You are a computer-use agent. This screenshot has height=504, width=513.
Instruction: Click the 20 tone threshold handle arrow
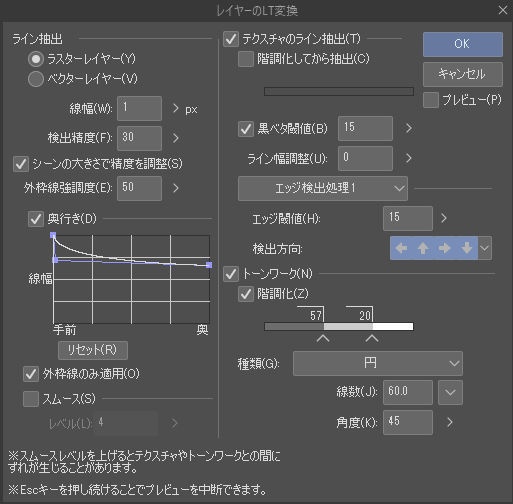(372, 339)
